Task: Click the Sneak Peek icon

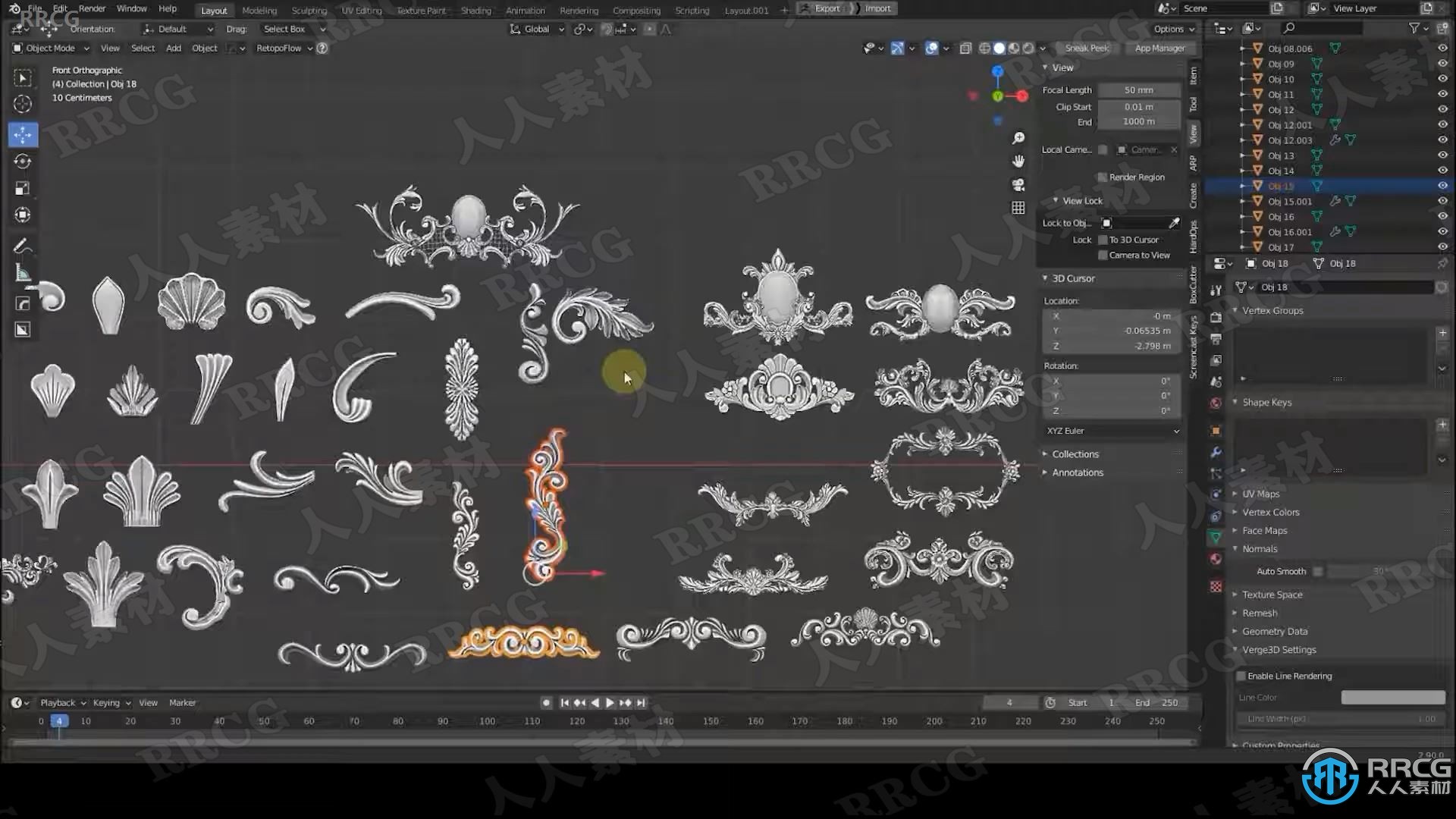Action: [x=1087, y=48]
